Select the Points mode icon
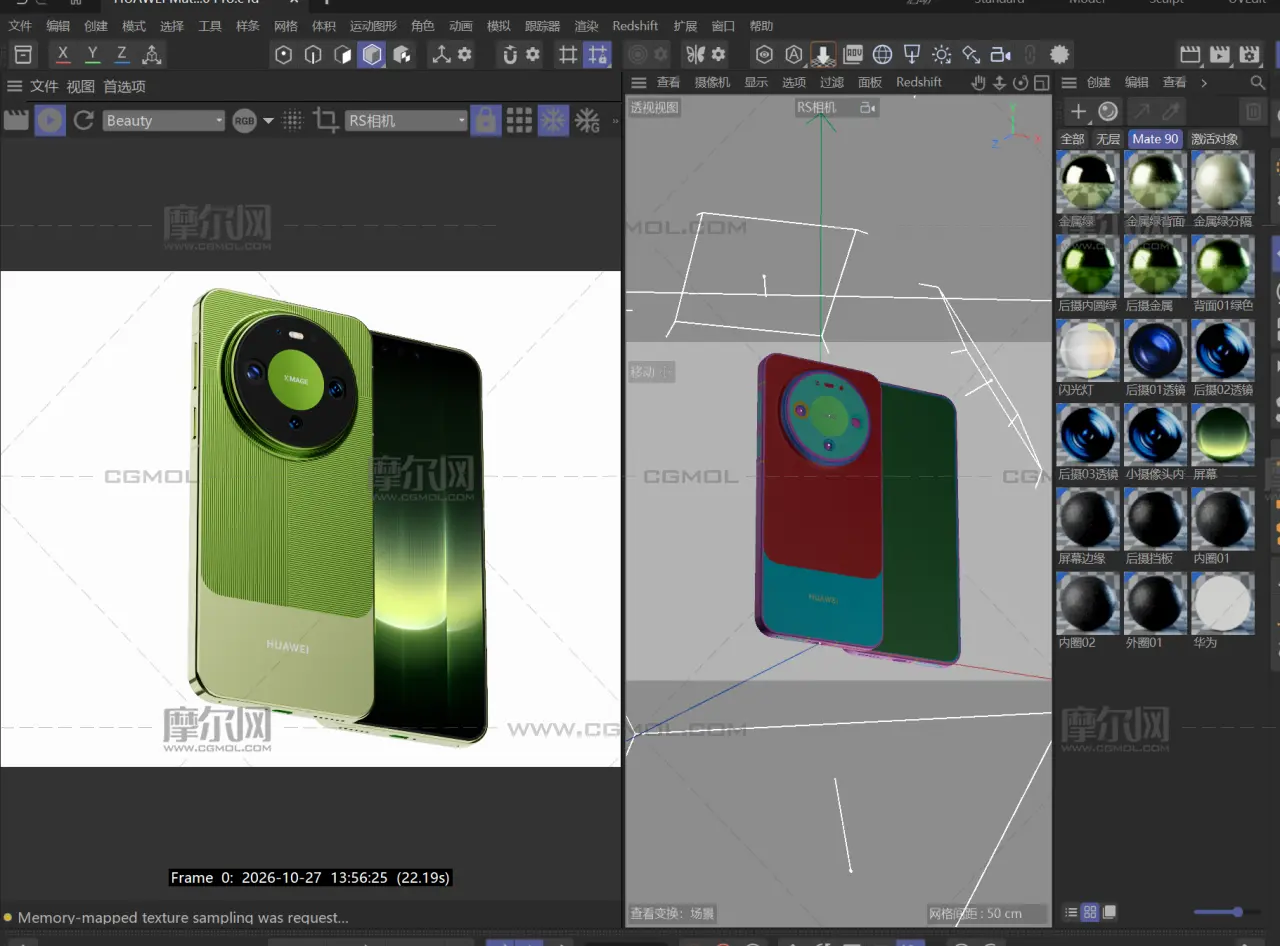Image resolution: width=1280 pixels, height=946 pixels. pos(284,55)
